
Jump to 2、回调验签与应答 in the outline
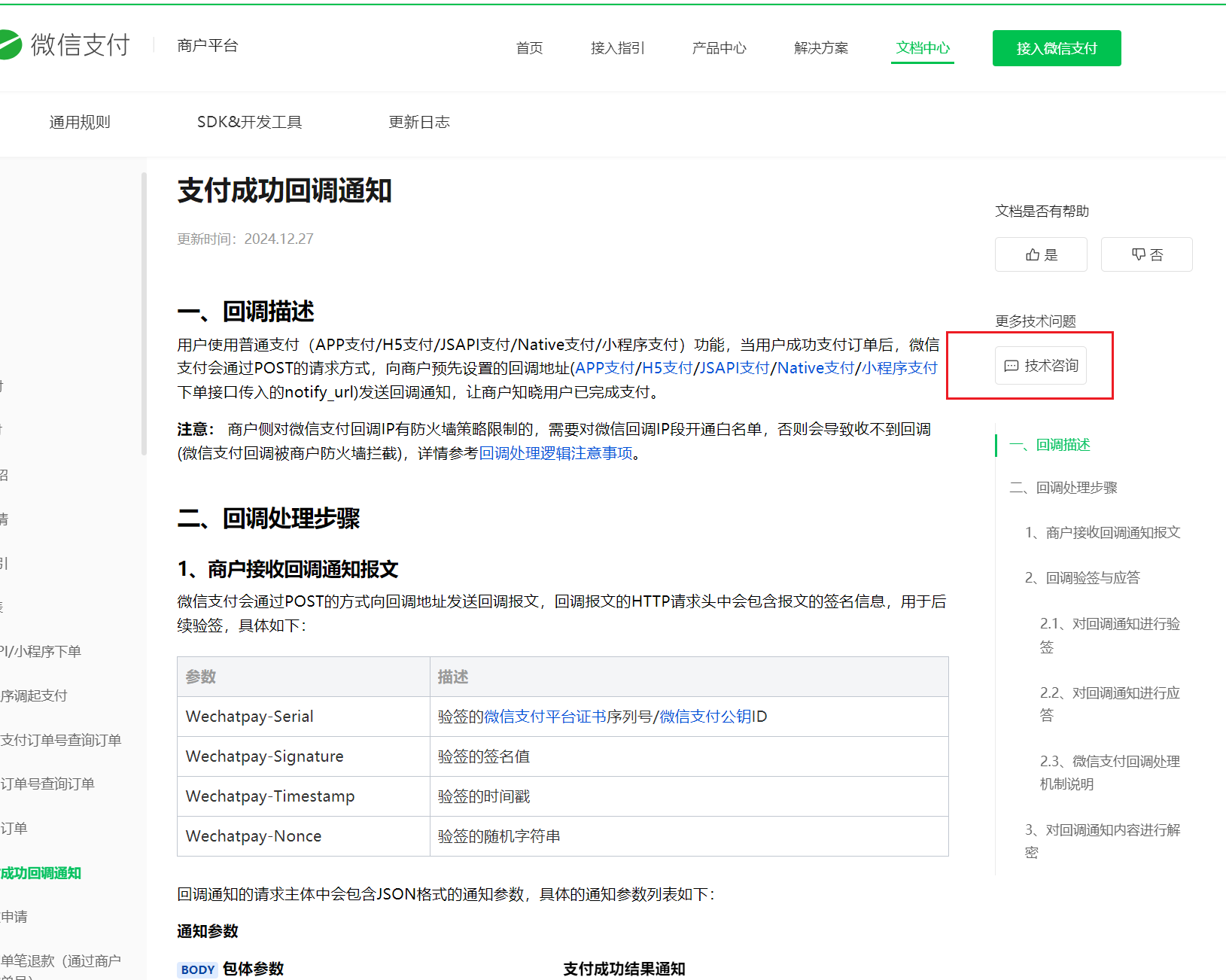pyautogui.click(x=1082, y=578)
